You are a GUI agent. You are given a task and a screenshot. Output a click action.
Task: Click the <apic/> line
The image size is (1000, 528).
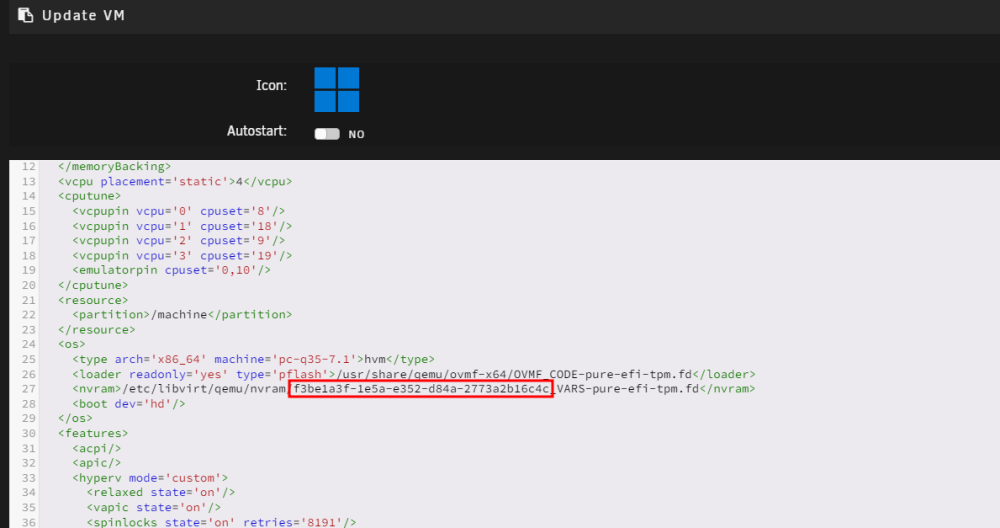(96, 463)
